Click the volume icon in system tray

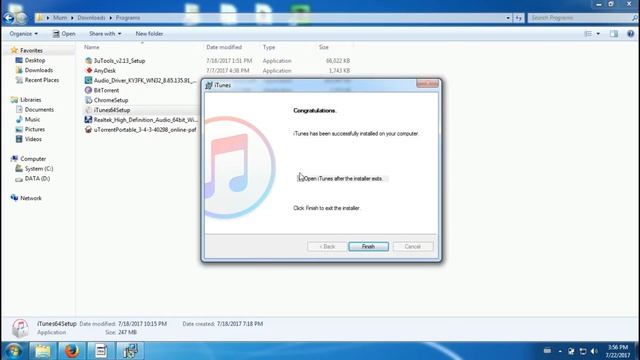594,351
